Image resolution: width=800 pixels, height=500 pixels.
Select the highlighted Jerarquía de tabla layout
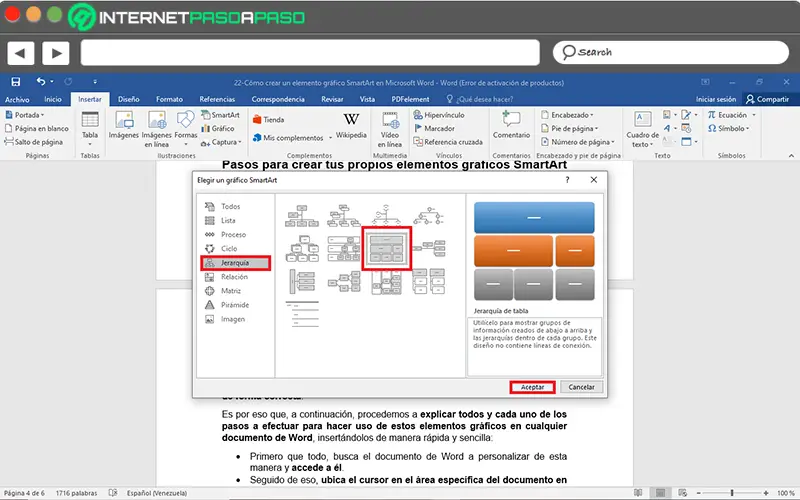pos(386,248)
